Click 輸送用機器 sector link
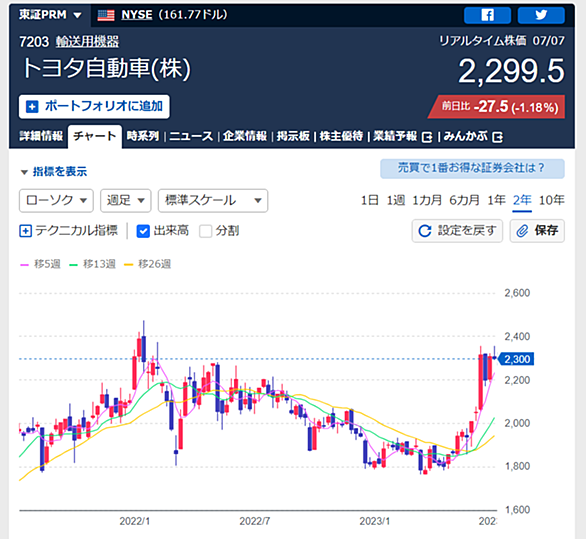 (87, 41)
